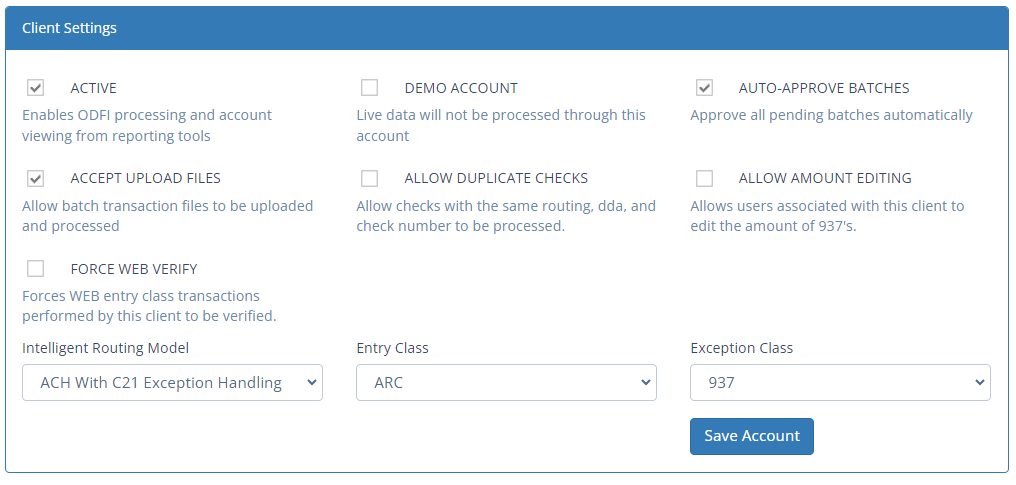Click the Client Settings panel header
This screenshot has height=485, width=1016.
tap(507, 28)
